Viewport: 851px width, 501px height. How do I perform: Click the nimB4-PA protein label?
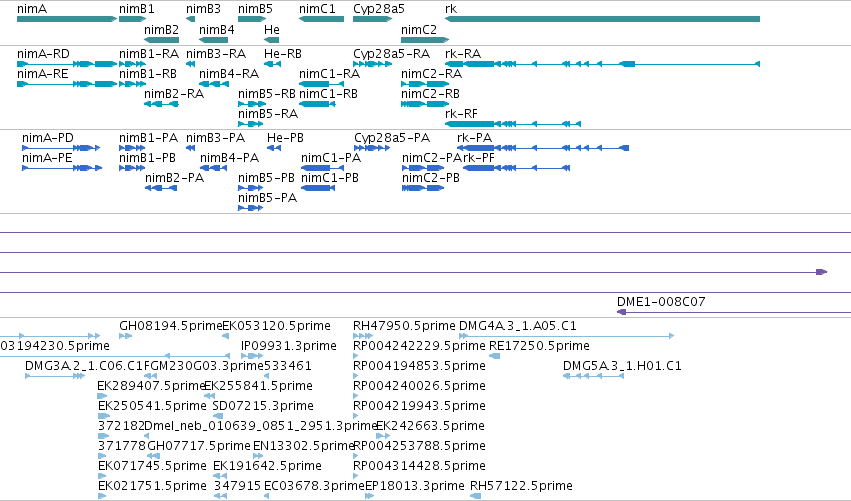tap(230, 158)
